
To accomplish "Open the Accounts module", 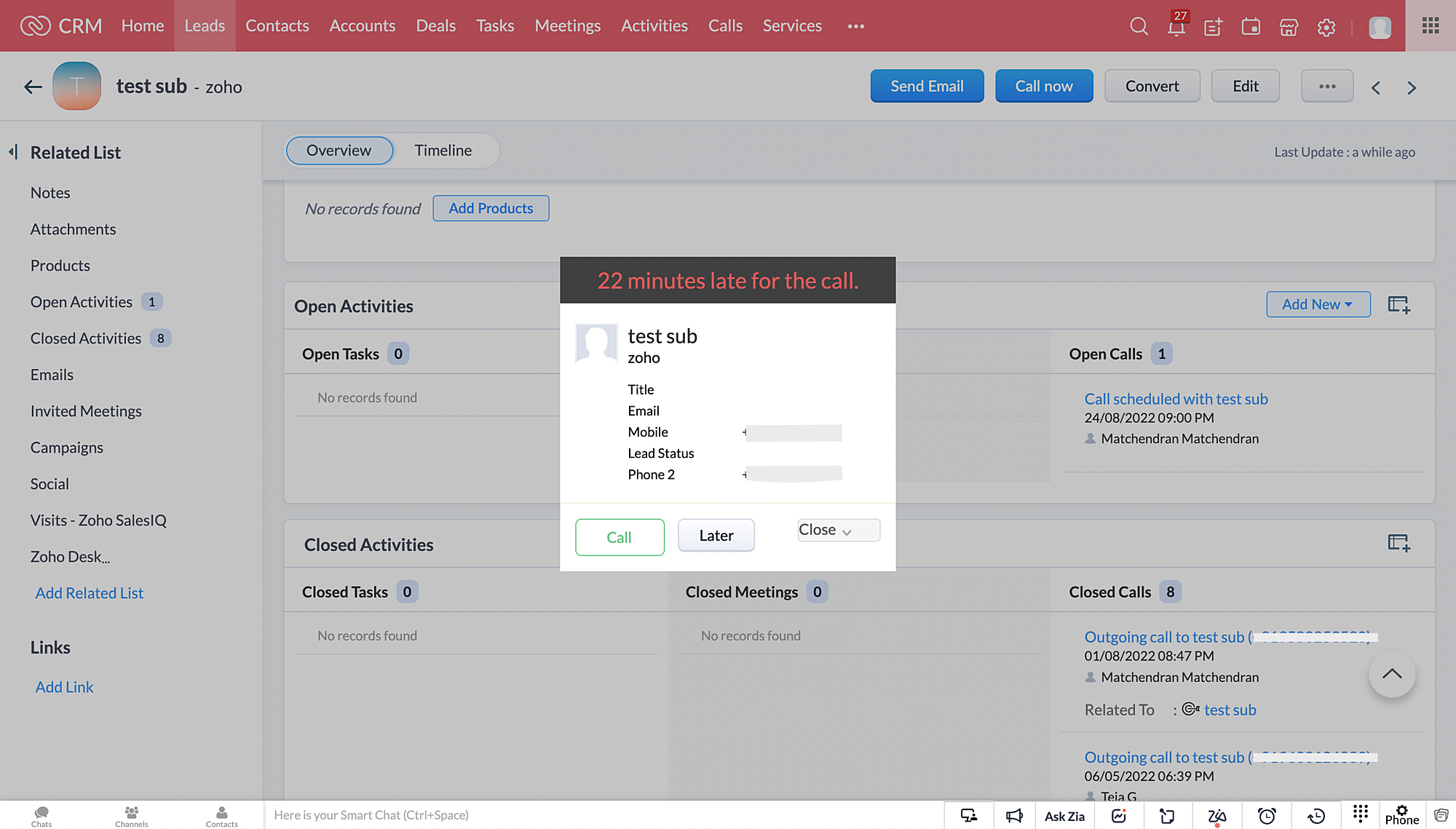I will pos(363,25).
